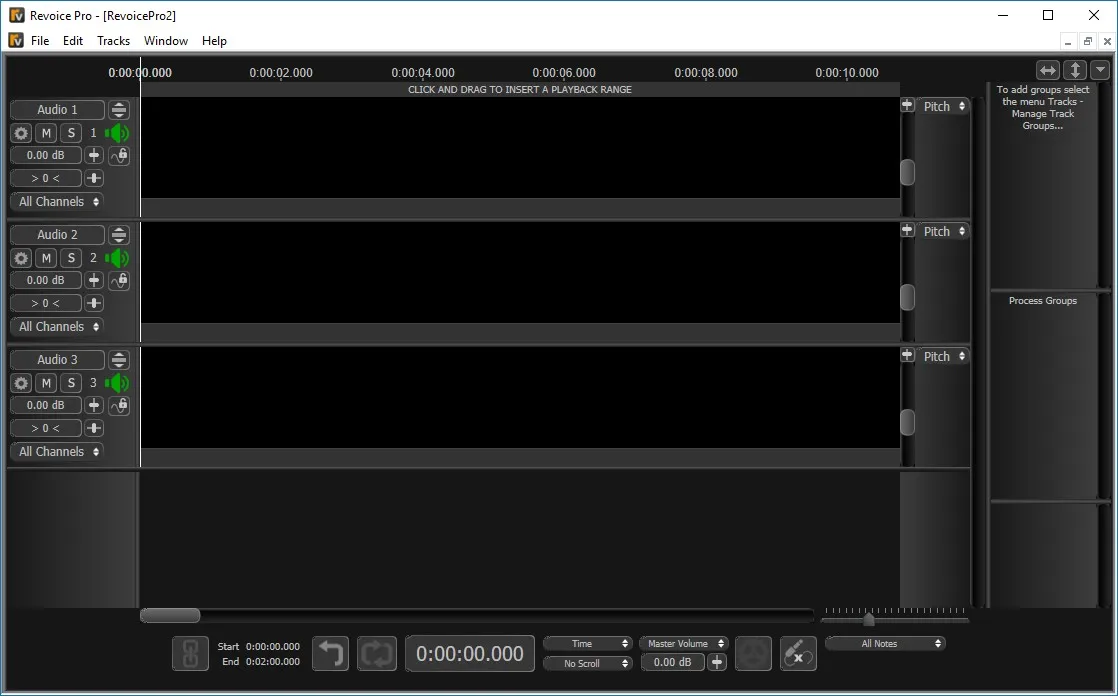Click Audio 2 volume 0.00 dB field
Viewport: 1118px width, 696px height.
(x=46, y=280)
